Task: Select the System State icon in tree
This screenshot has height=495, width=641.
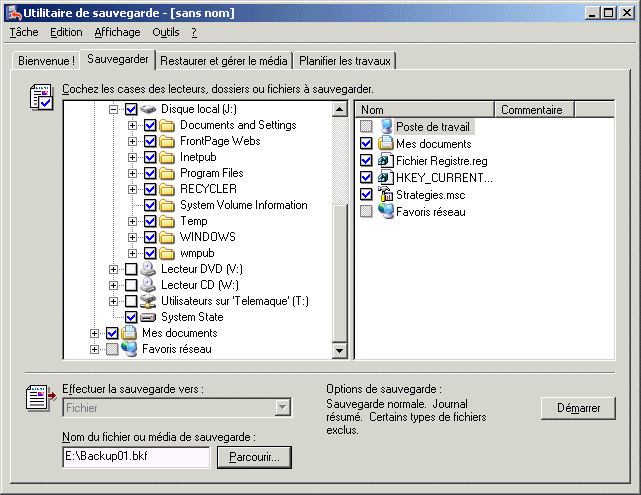Action: 149,317
